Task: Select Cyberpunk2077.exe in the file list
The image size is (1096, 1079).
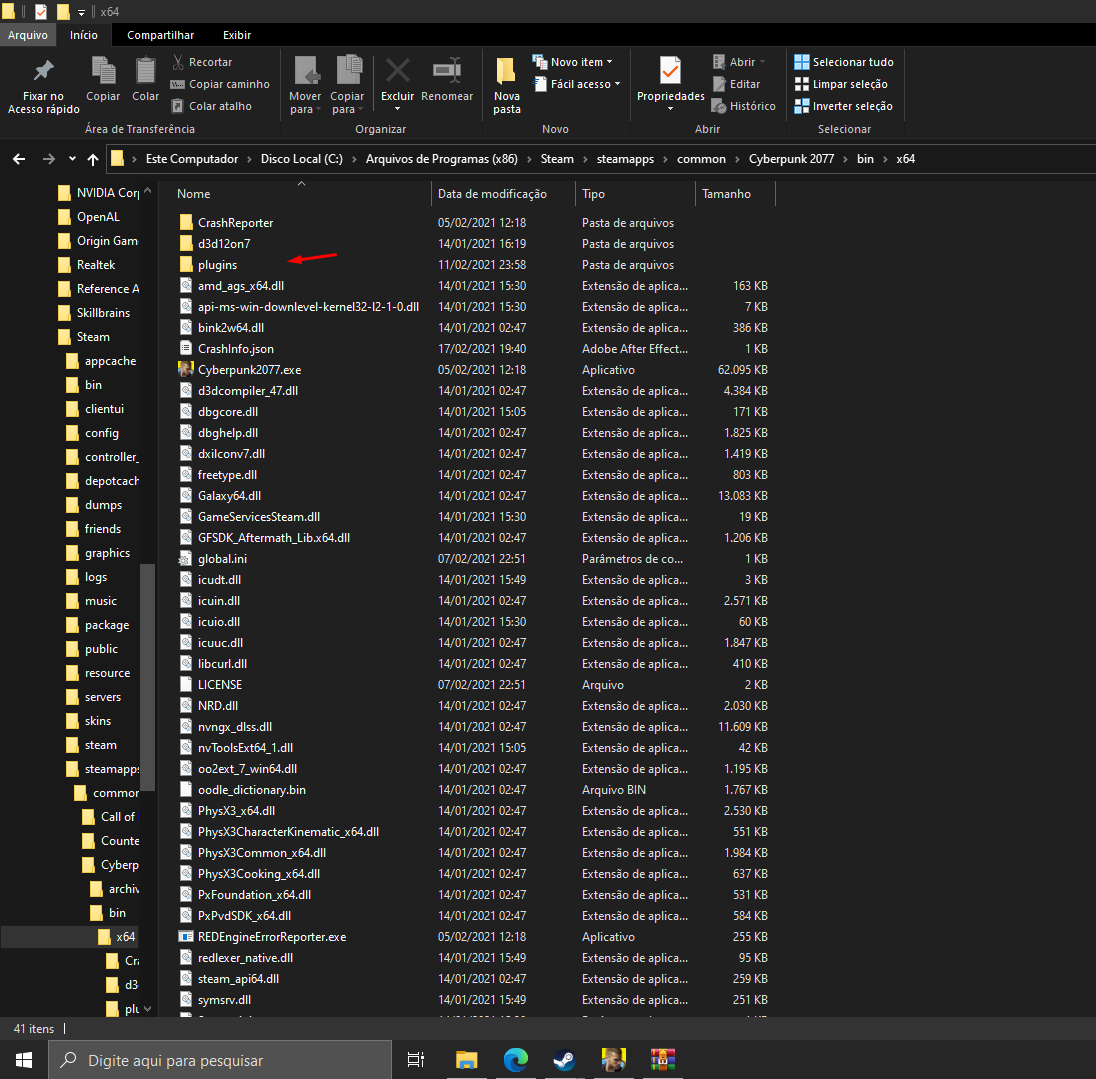Action: [250, 370]
